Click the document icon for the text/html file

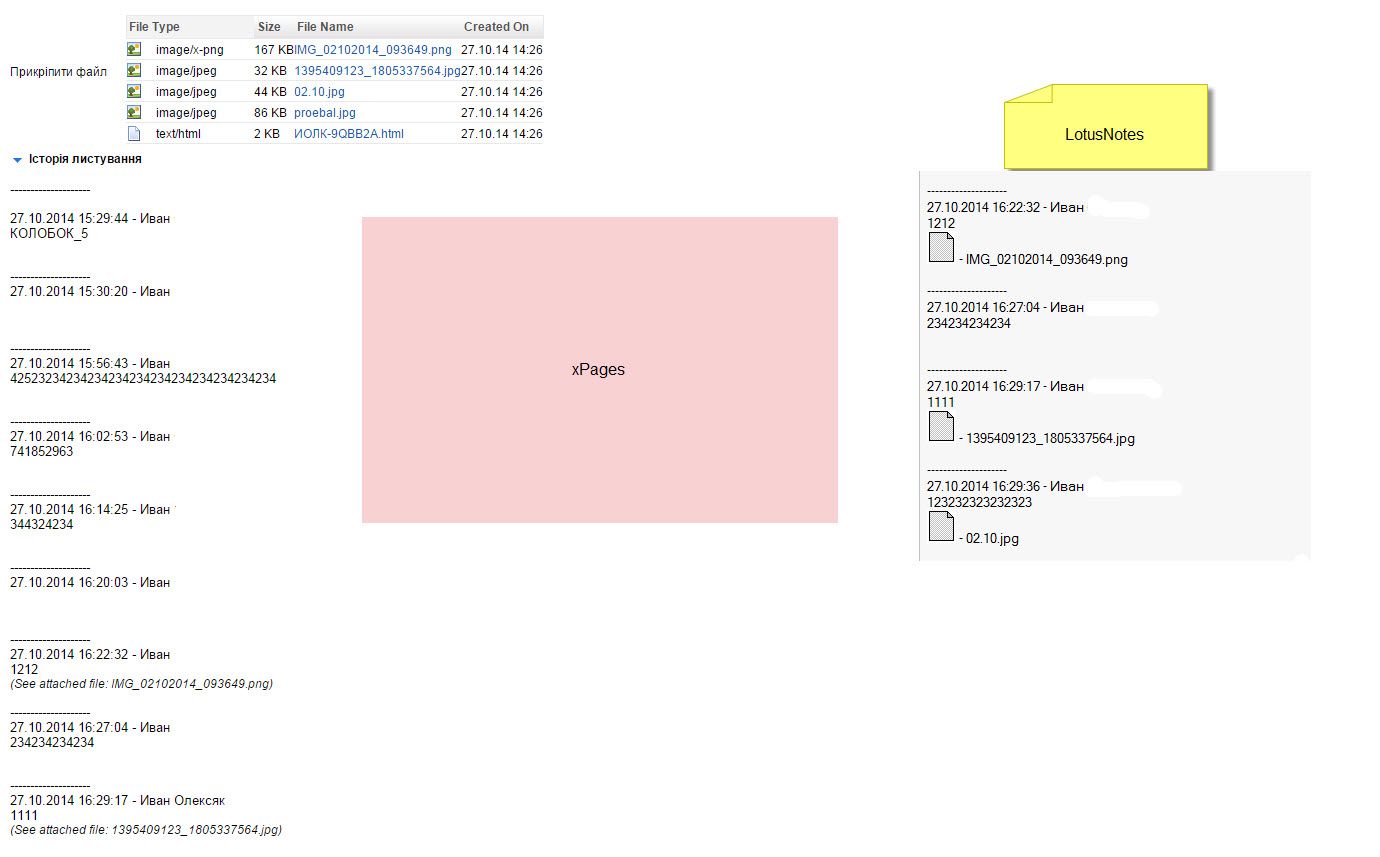point(134,133)
